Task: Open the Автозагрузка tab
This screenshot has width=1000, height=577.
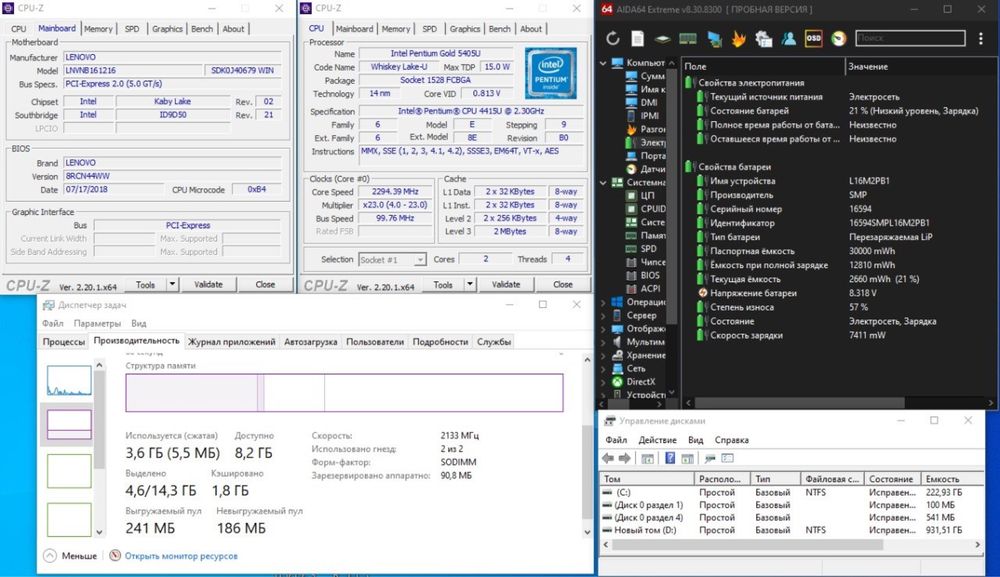Action: click(311, 342)
